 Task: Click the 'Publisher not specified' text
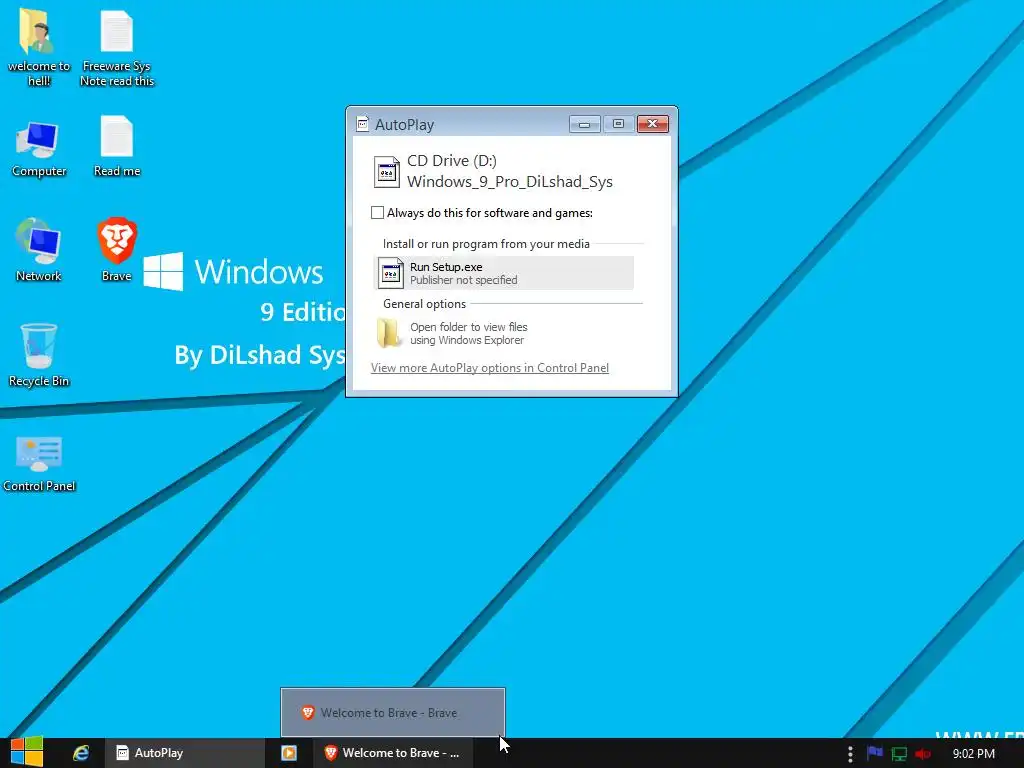(x=464, y=280)
